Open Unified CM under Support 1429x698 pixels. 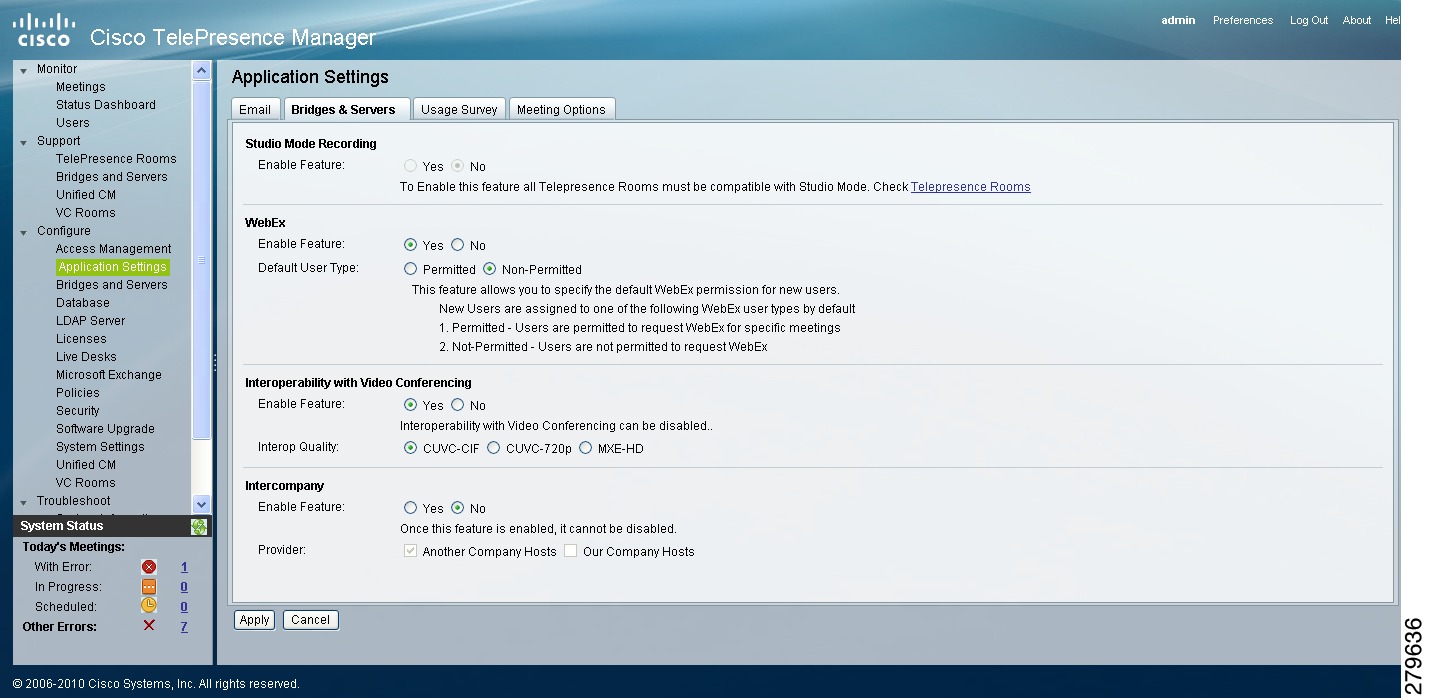click(86, 195)
